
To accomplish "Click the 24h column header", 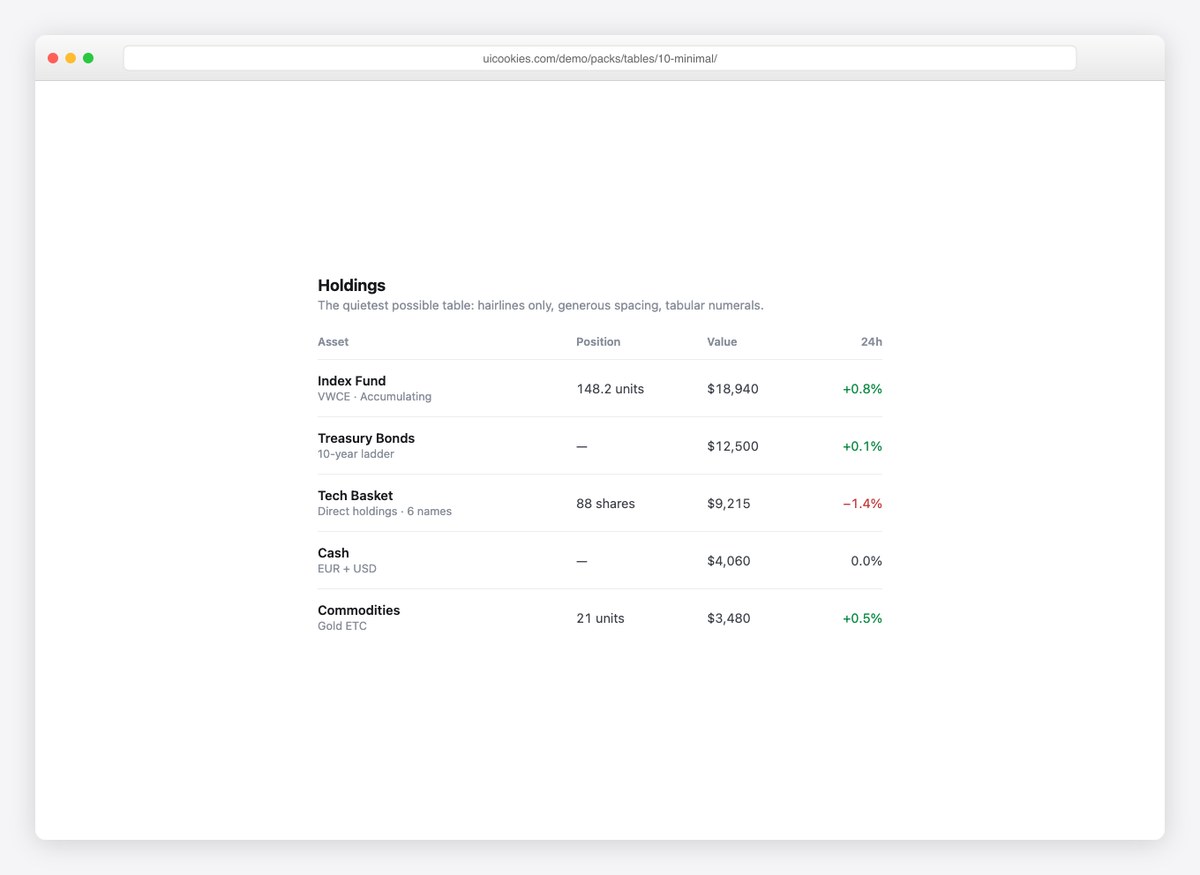I will [x=871, y=342].
